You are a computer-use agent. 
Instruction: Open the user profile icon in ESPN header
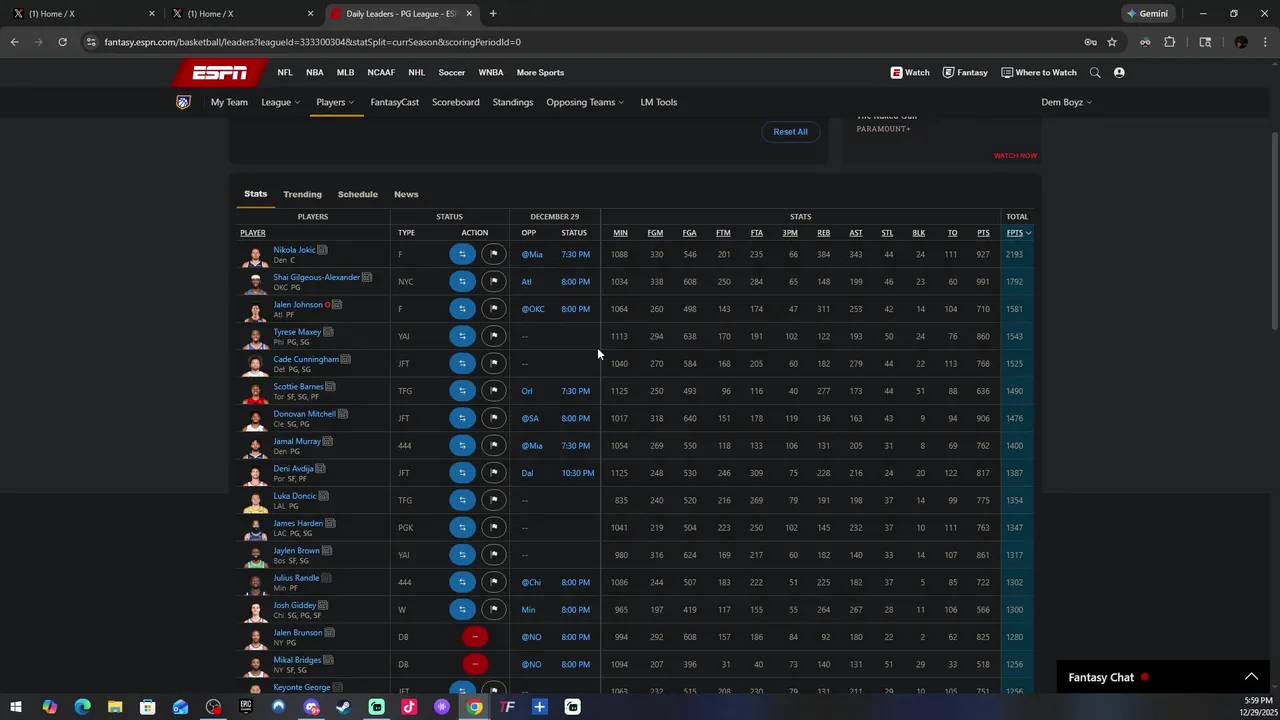(x=1119, y=72)
